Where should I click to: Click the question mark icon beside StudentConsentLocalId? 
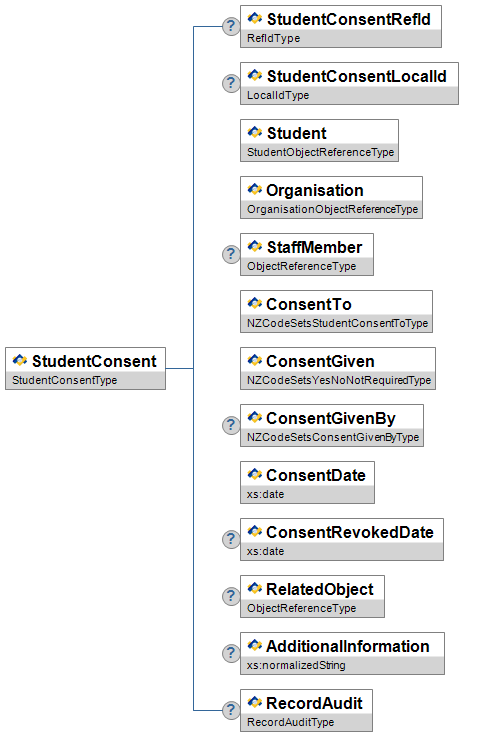coord(231,84)
